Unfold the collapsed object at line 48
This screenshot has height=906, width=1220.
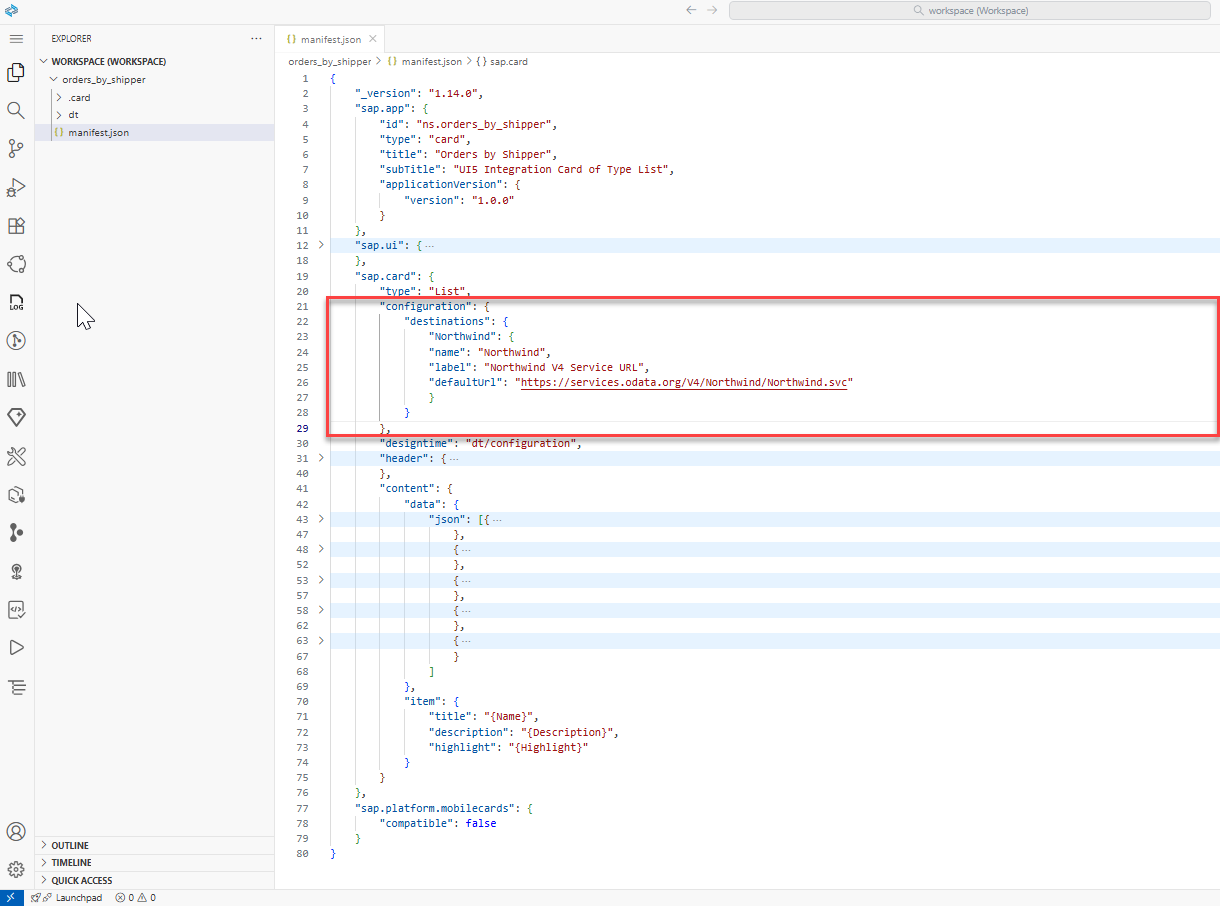[321, 549]
